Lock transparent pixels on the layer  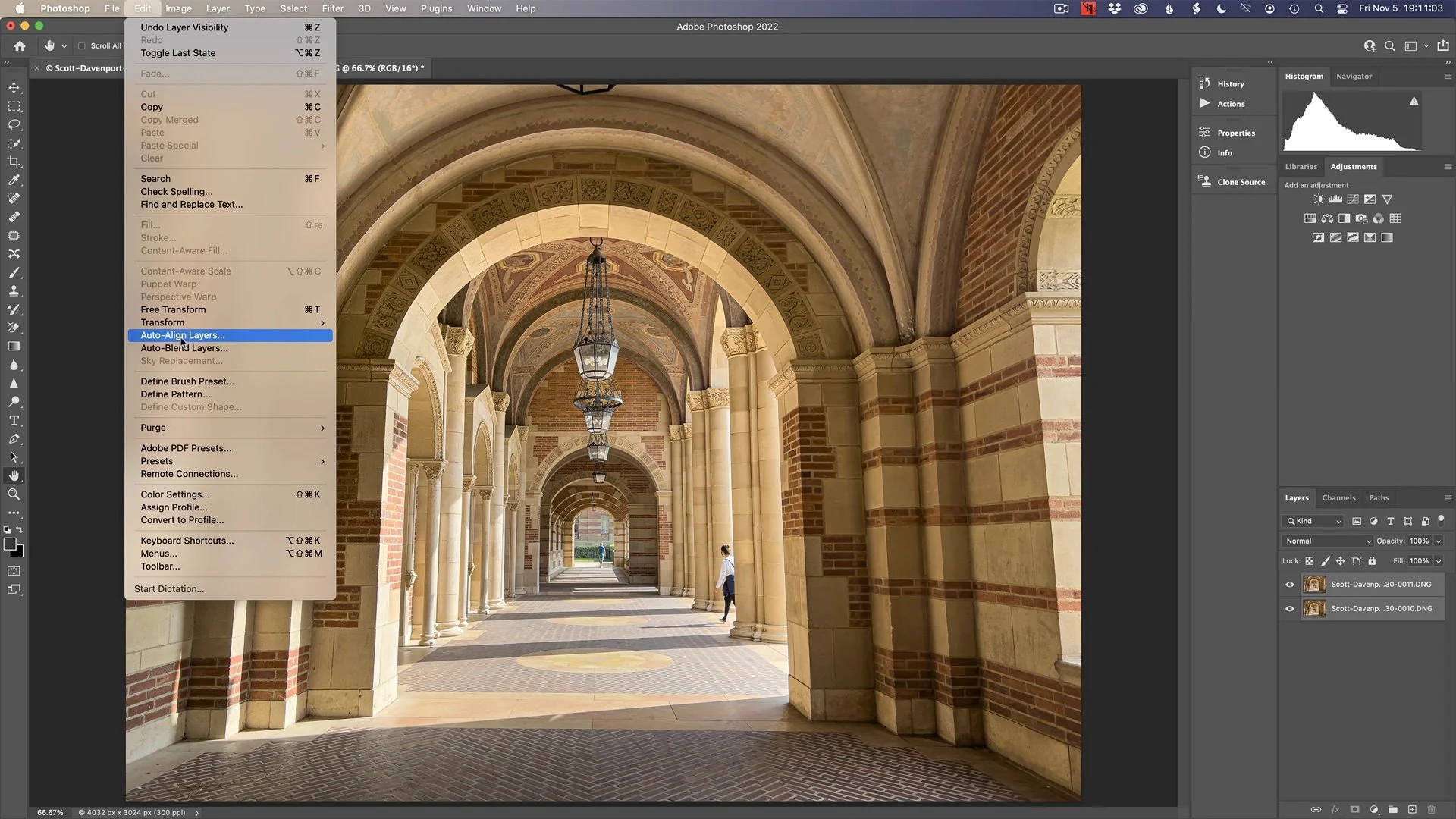1310,561
